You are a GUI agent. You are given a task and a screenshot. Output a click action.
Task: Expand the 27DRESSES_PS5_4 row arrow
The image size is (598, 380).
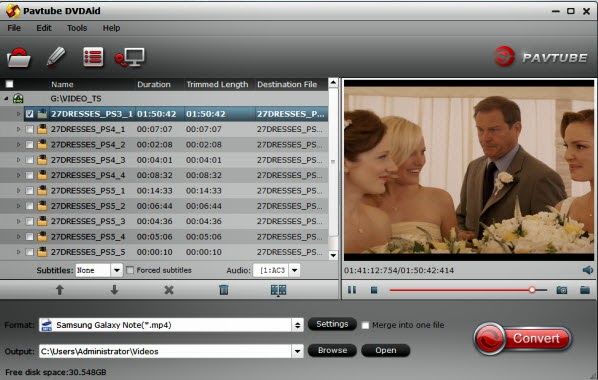[x=18, y=237]
